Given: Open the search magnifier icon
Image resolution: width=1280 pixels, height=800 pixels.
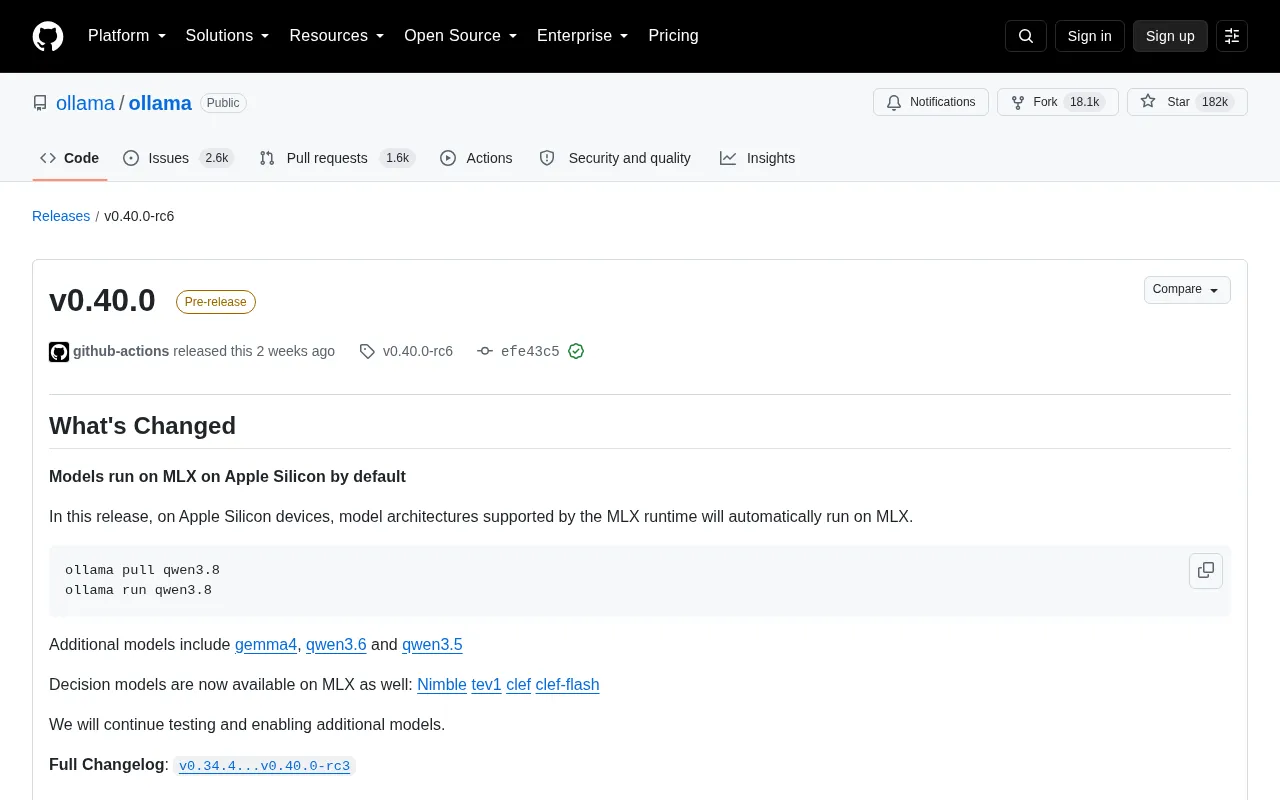Looking at the screenshot, I should pyautogui.click(x=1026, y=36).
